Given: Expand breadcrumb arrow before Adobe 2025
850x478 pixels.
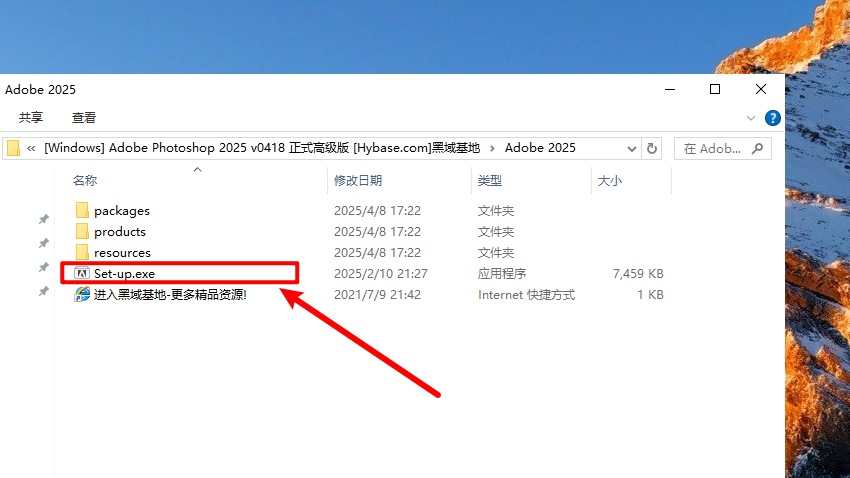Looking at the screenshot, I should tap(492, 148).
